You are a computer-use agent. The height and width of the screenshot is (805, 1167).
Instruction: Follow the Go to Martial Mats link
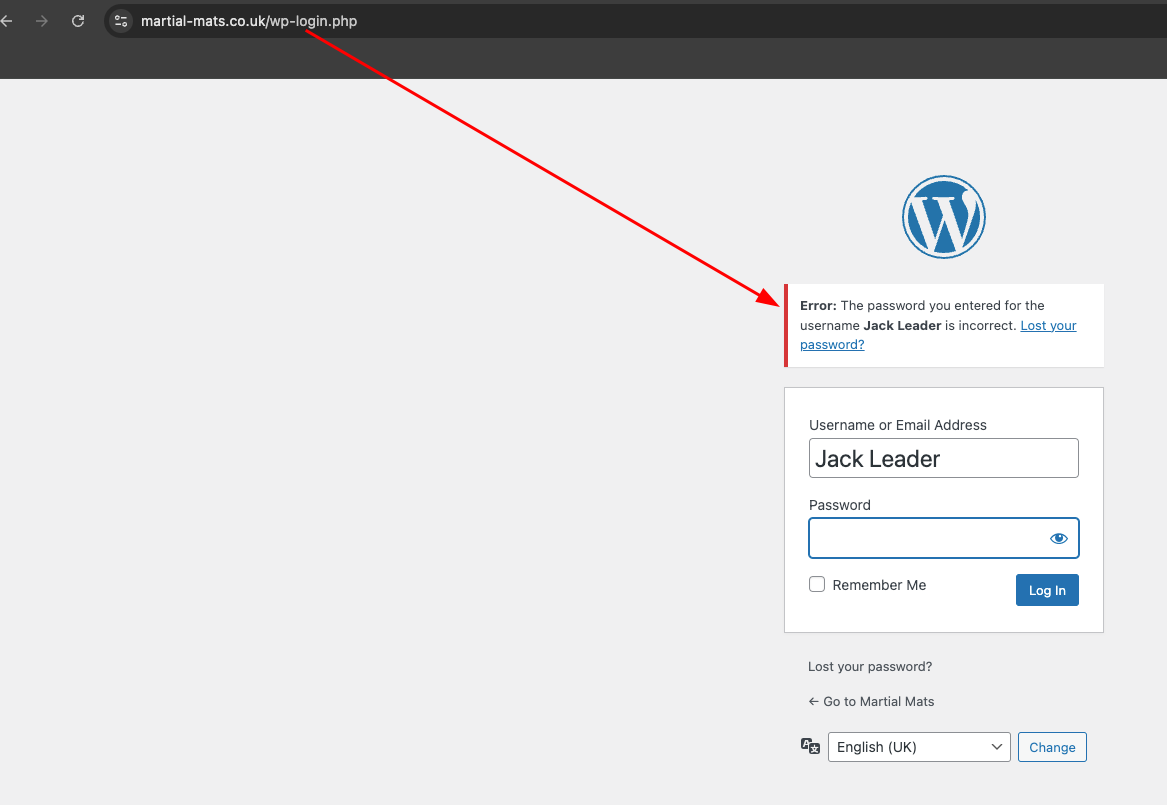pyautogui.click(x=872, y=702)
